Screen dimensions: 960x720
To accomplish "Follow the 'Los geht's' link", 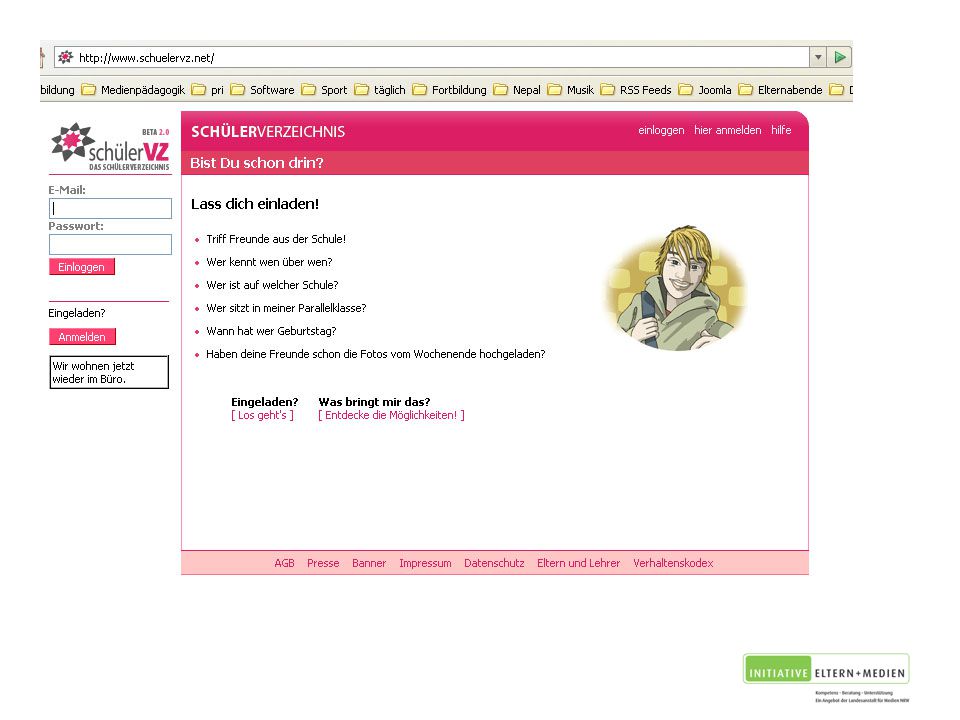I will point(262,415).
